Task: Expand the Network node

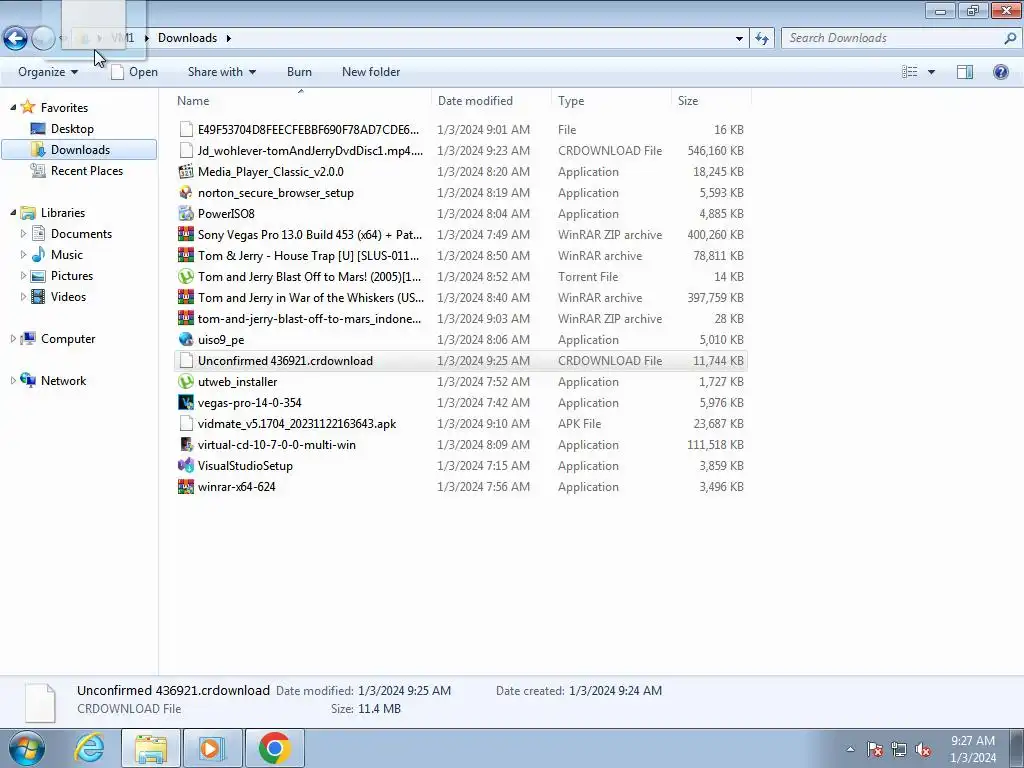Action: point(13,380)
